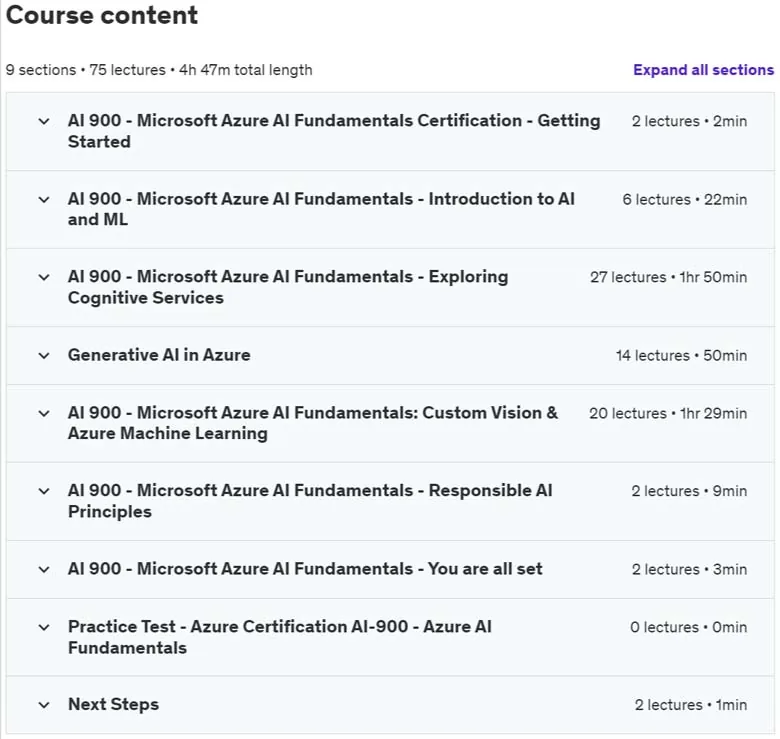Open the Responsible AI Principles title

[310, 501]
